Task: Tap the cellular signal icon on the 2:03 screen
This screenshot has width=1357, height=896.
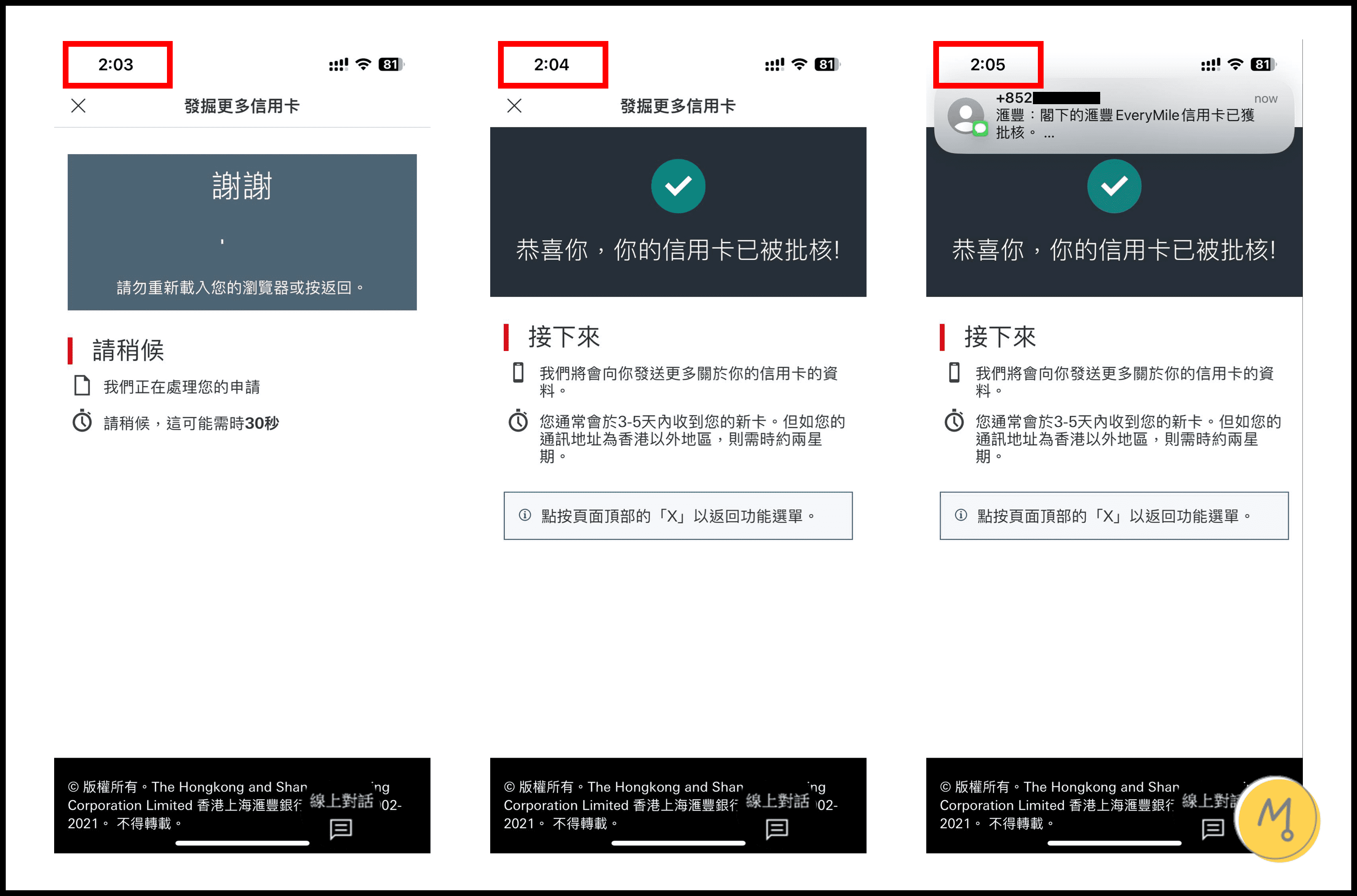Action: tap(338, 64)
